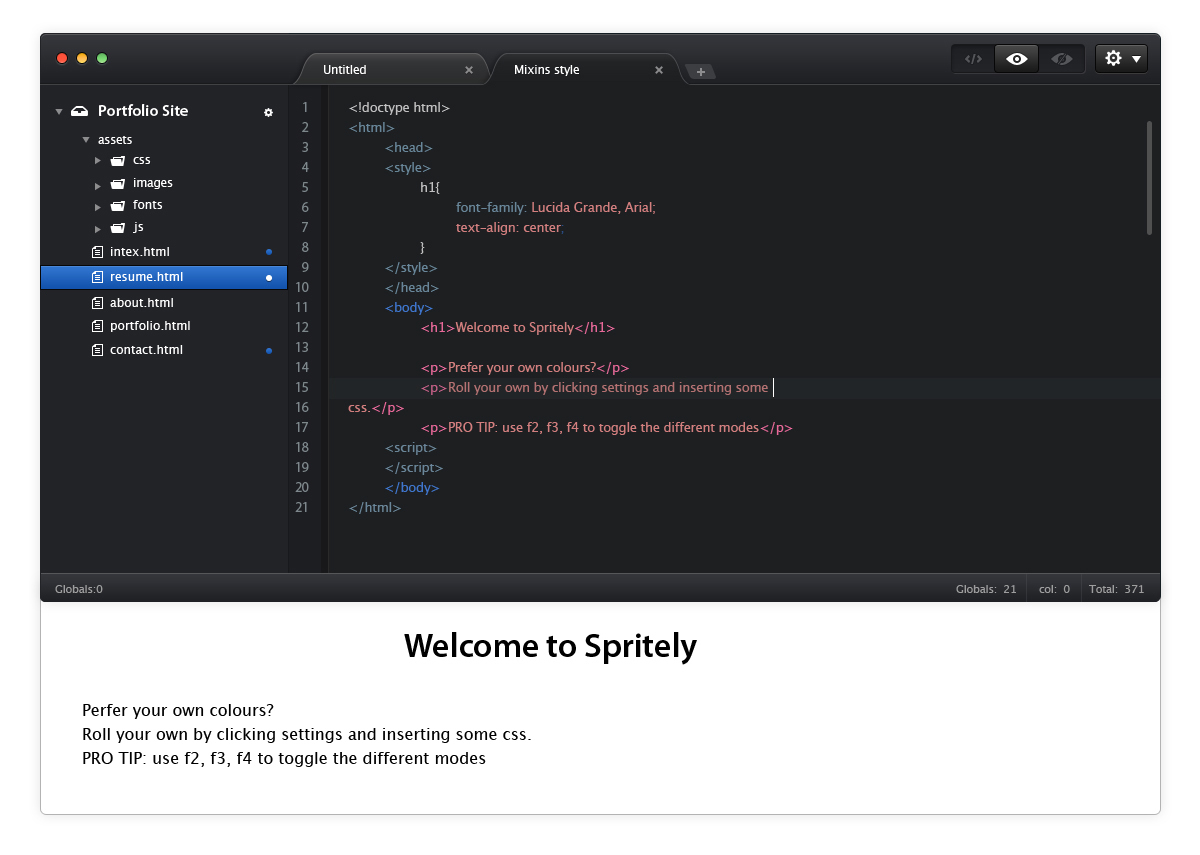
Task: Select the eye preview mode button
Action: click(x=1017, y=59)
